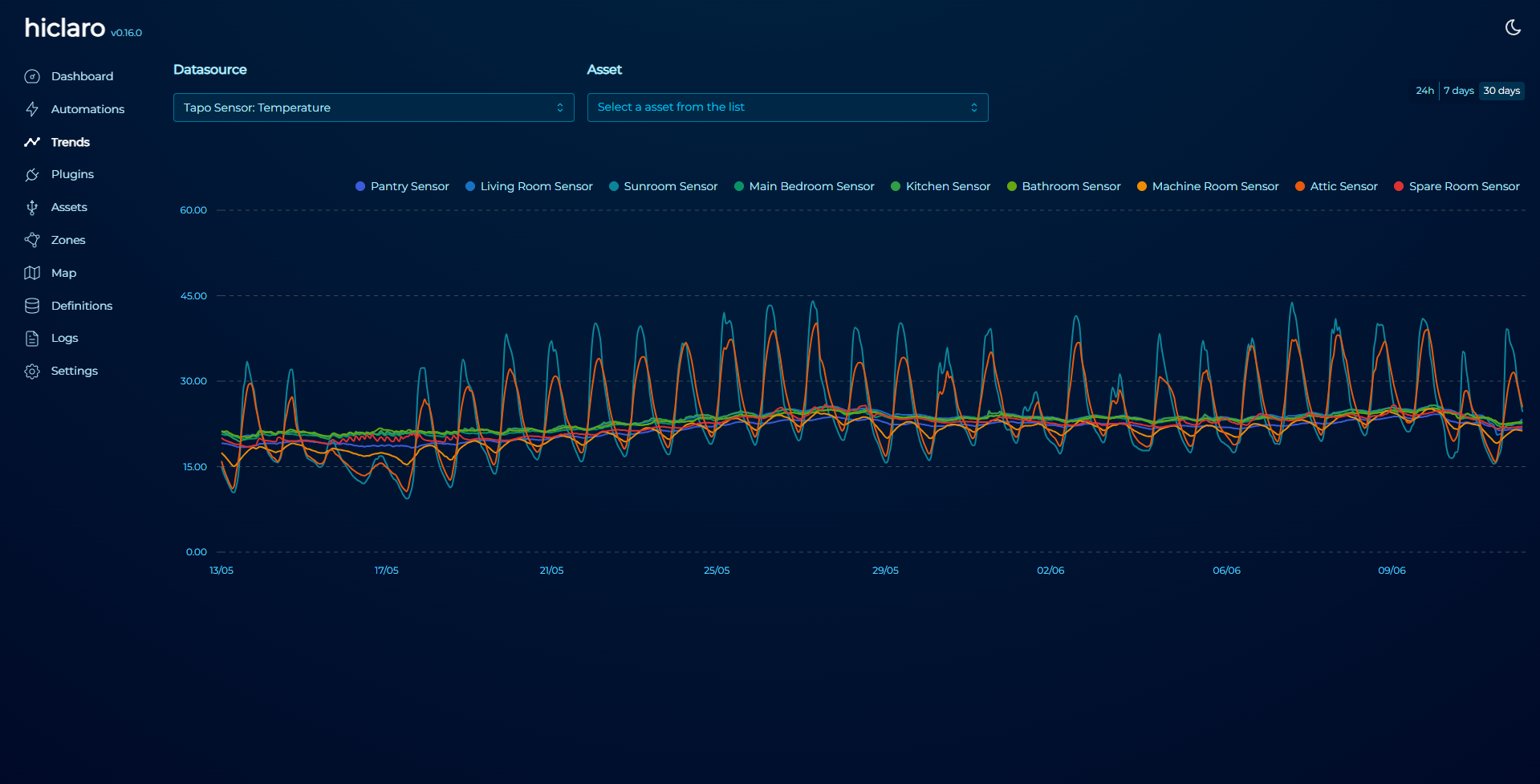Toggle the Attic Sensor series
The image size is (1540, 784).
pos(1336,186)
